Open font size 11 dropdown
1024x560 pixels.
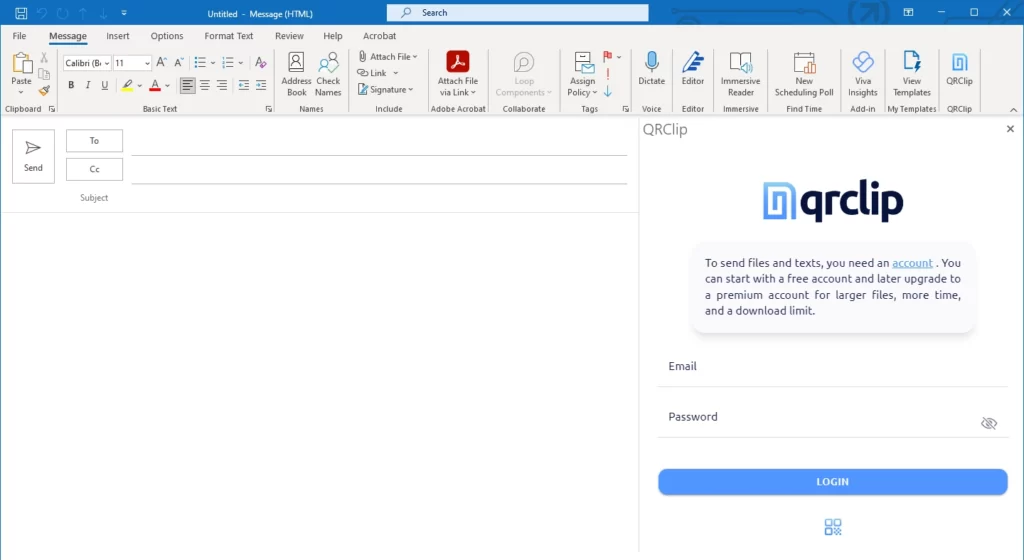[x=147, y=63]
